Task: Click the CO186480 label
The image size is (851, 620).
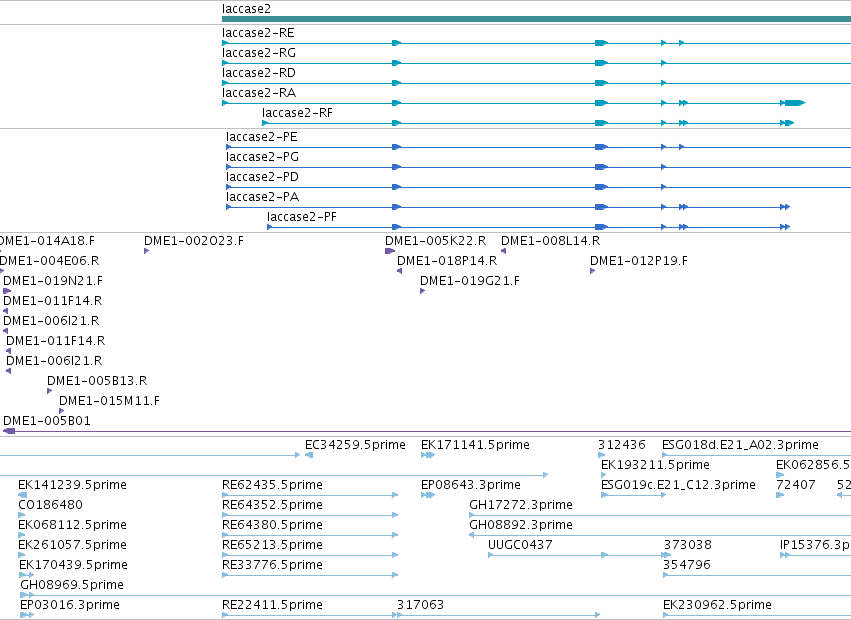Action: tap(50, 505)
